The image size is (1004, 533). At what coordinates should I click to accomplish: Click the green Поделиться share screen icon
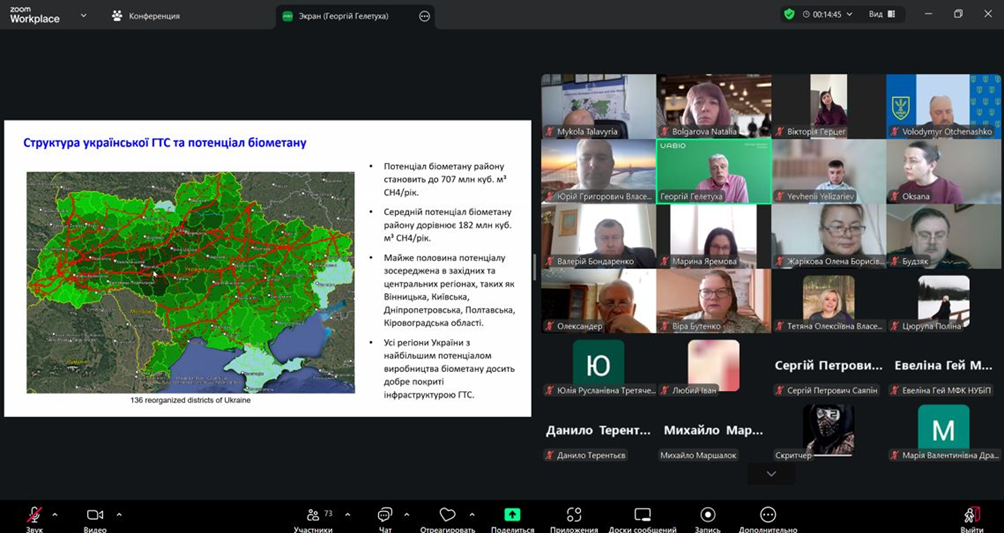(512, 514)
